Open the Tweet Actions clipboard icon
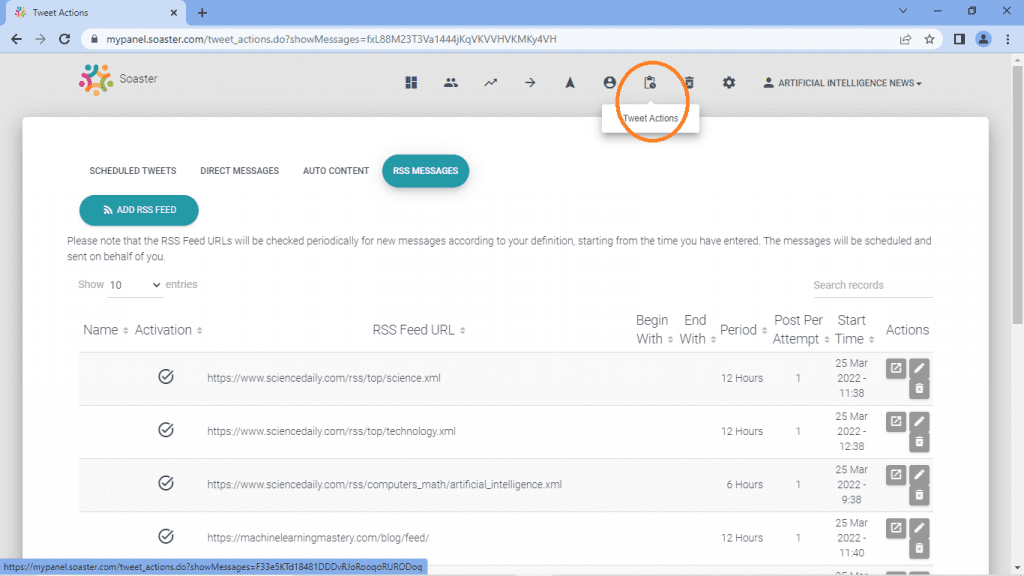The height and width of the screenshot is (576, 1024). 650,83
